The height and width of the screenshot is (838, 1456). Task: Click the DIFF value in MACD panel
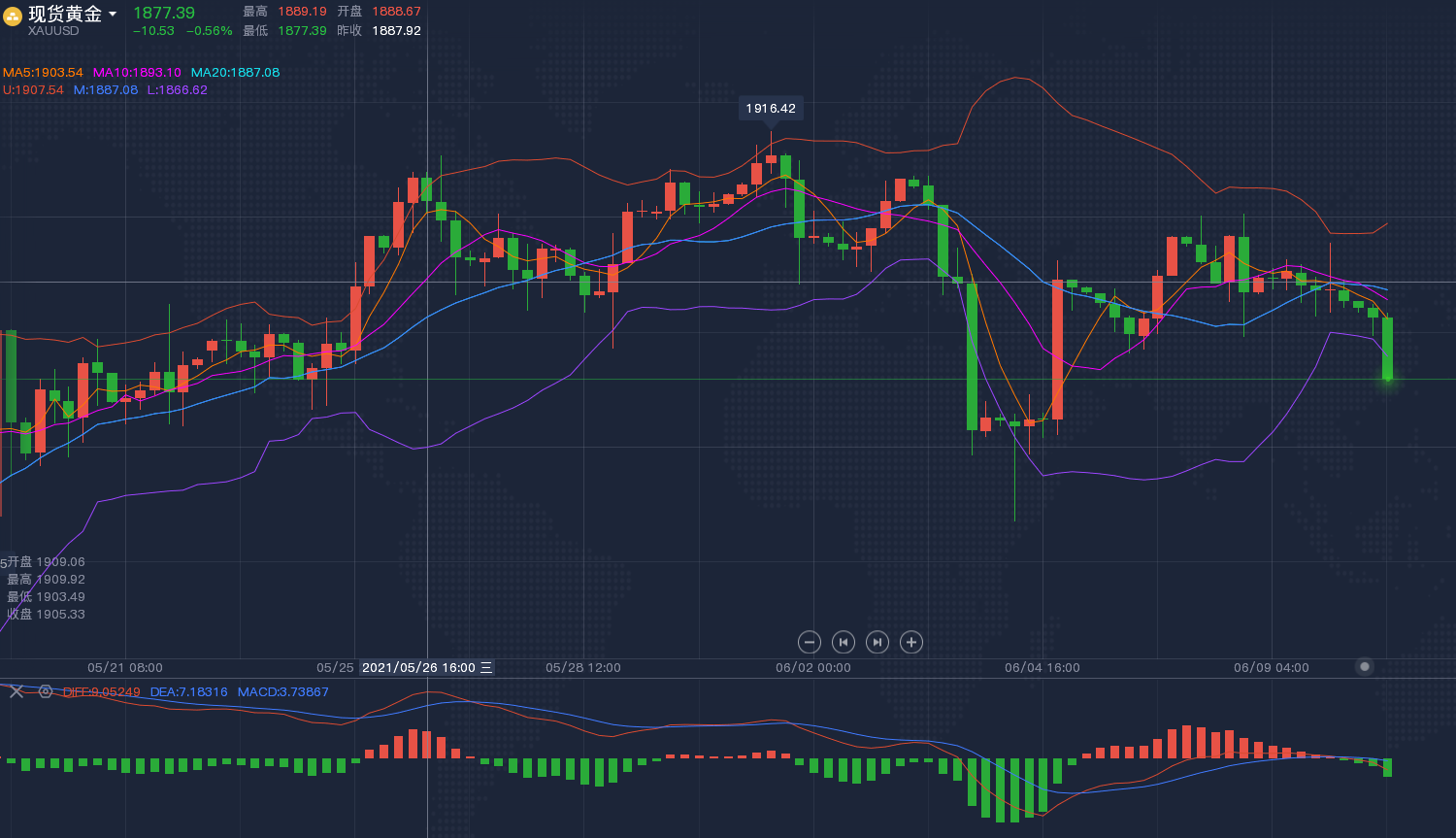click(102, 692)
